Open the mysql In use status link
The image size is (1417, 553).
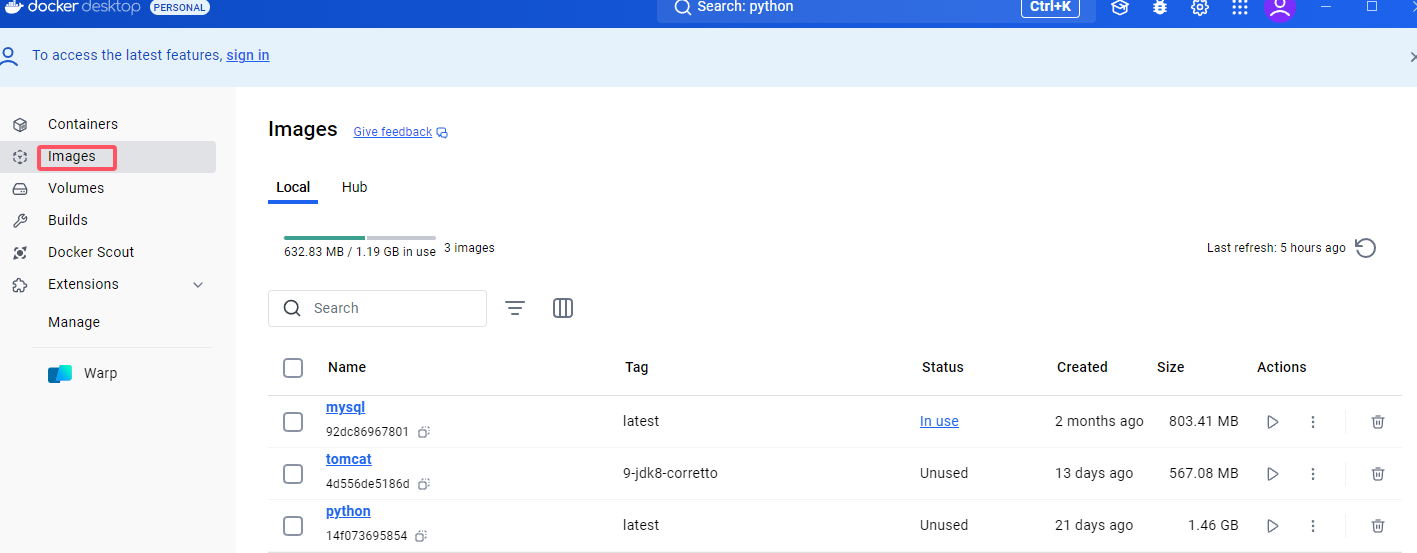coord(939,421)
